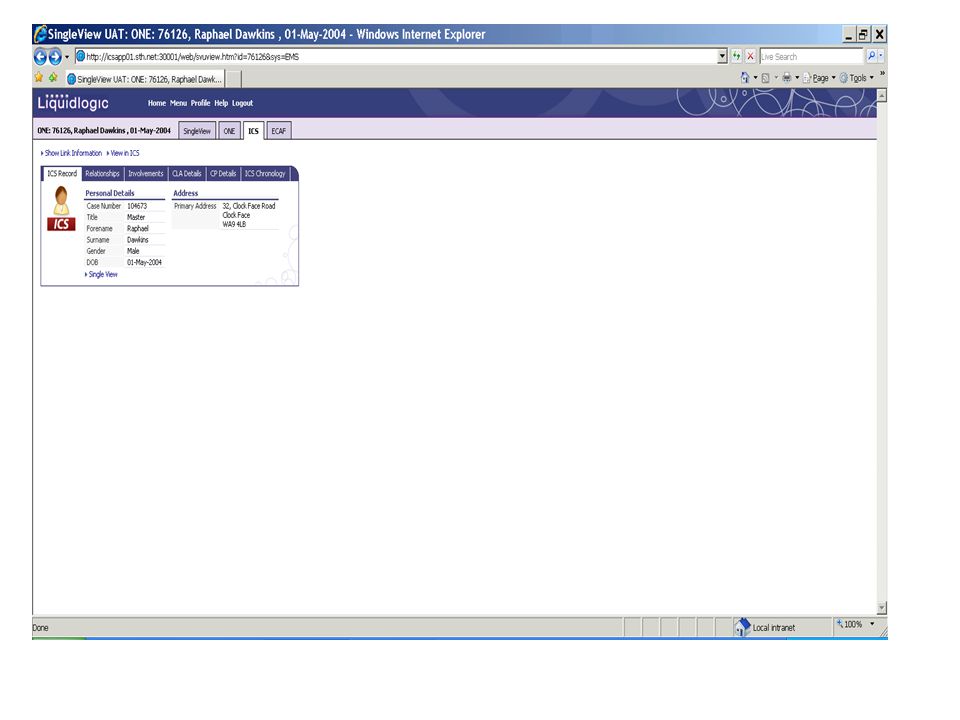This screenshot has width=960, height=720.
Task: Click Show Link Information link
Action: [x=72, y=153]
